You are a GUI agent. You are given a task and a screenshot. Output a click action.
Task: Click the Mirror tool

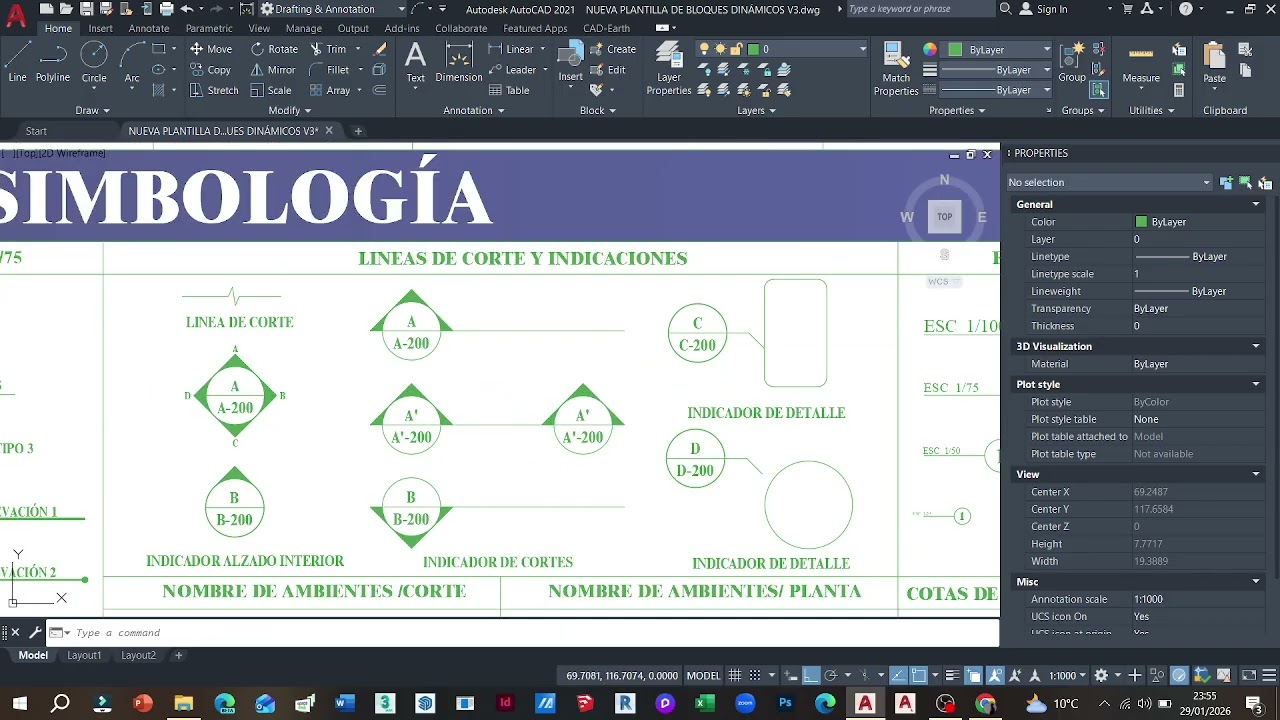pyautogui.click(x=273, y=70)
